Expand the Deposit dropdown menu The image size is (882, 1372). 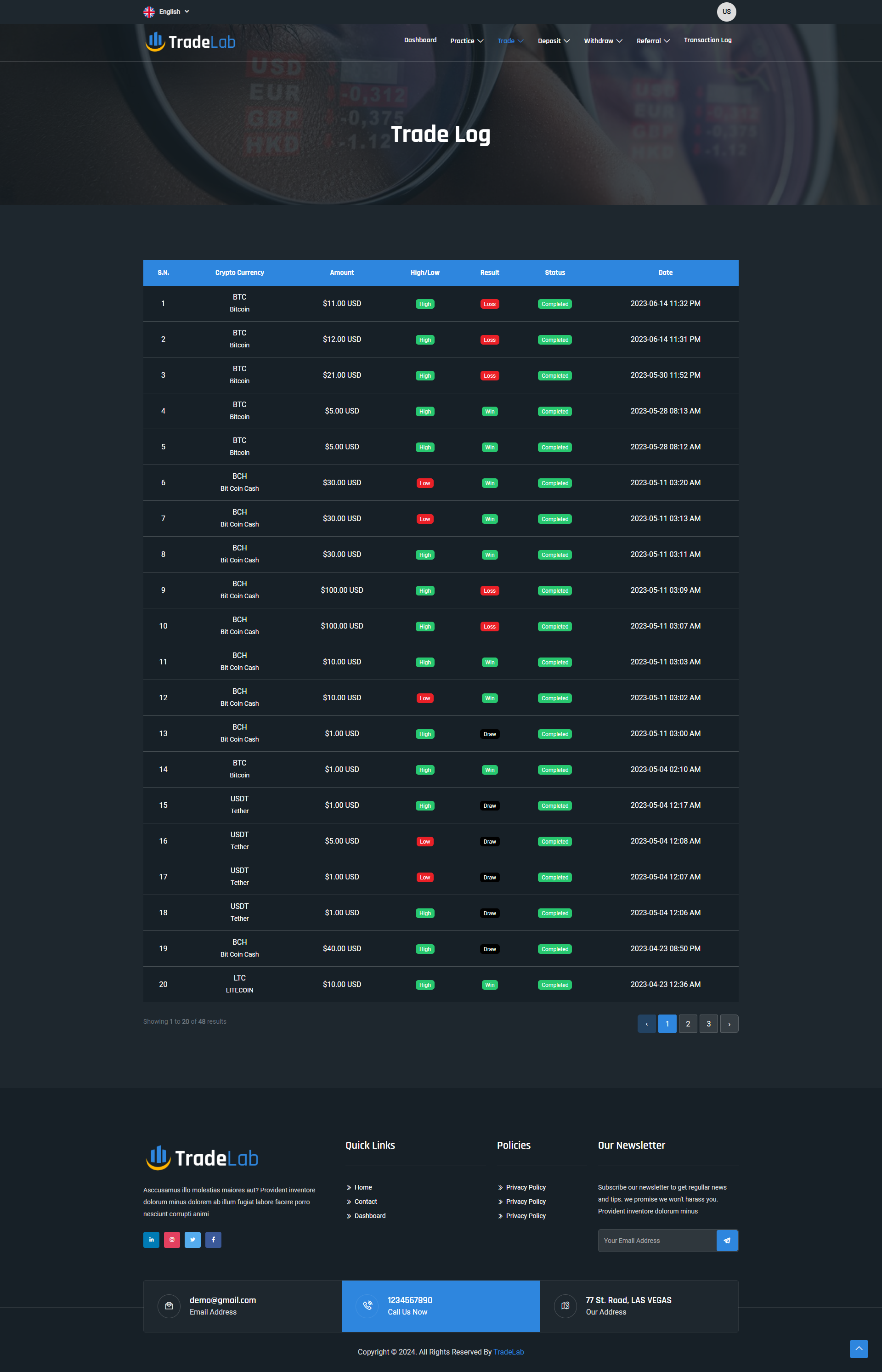point(553,41)
